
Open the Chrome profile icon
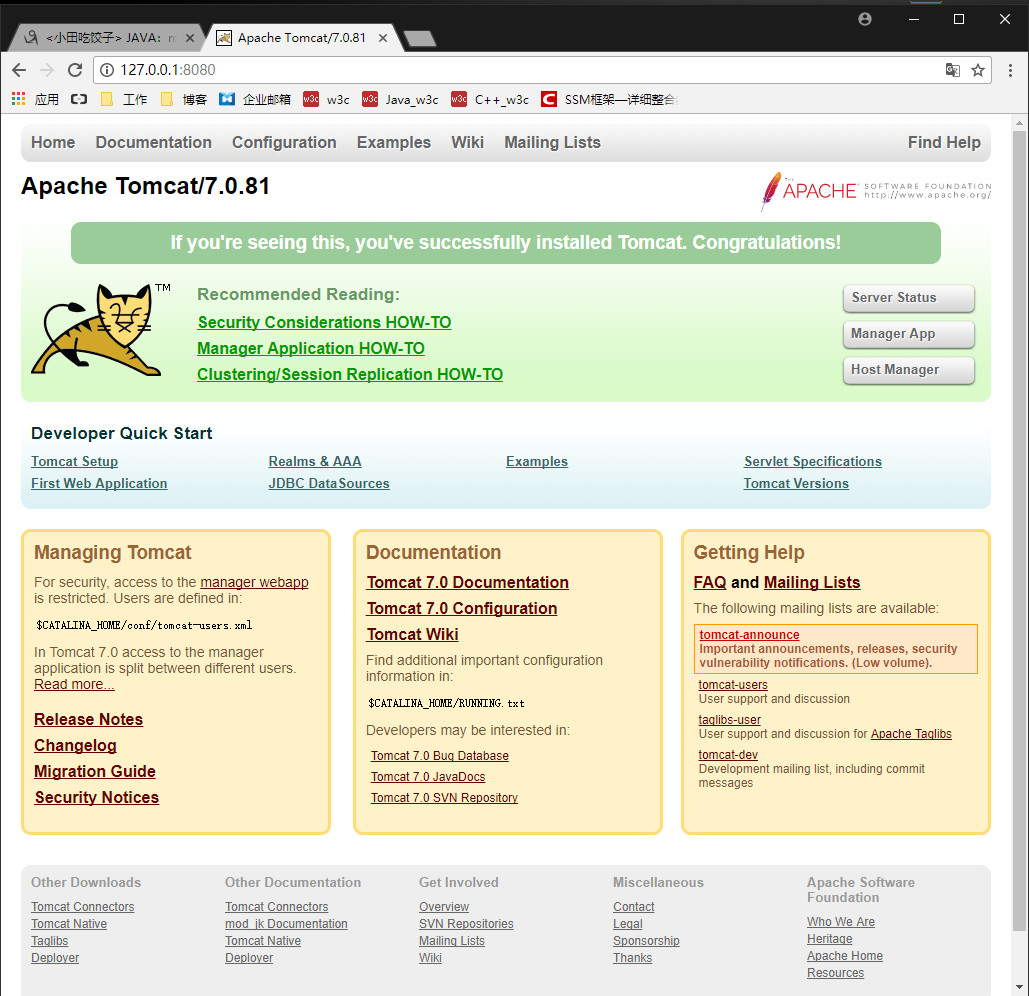865,19
